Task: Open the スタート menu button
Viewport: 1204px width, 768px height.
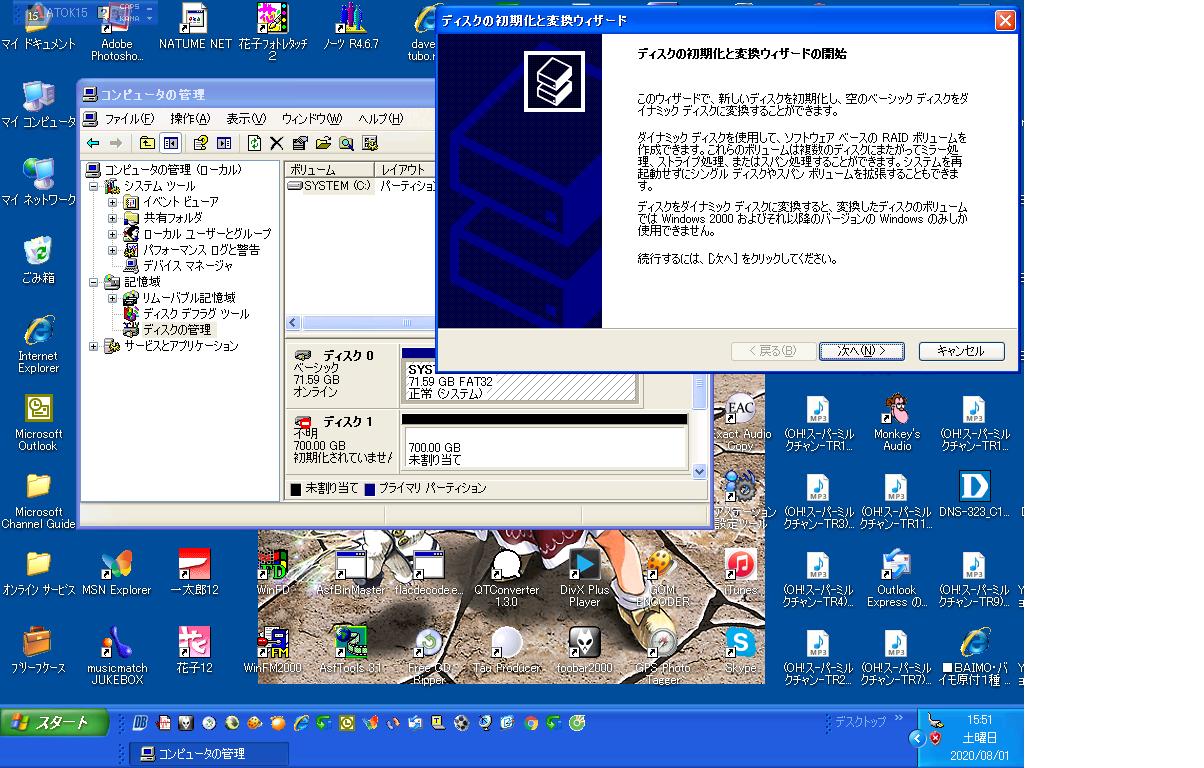Action: click(53, 722)
